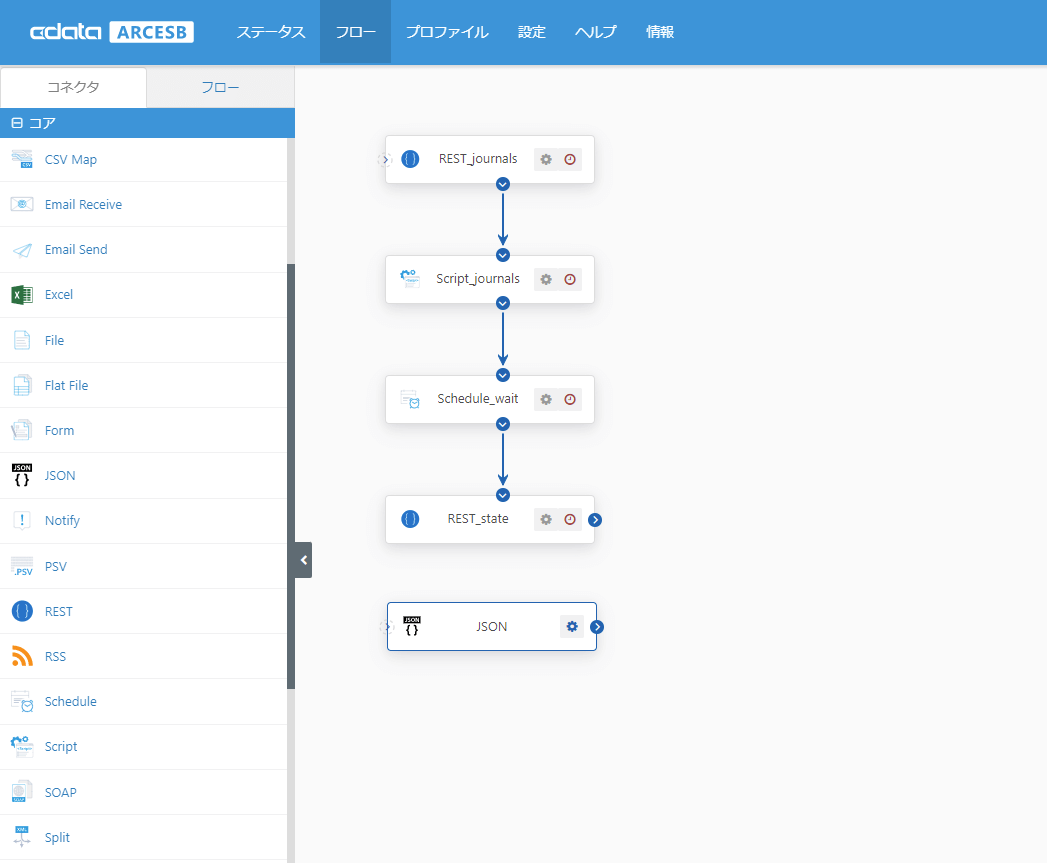Screen dimensions: 1047x863
Task: Click the clock icon on REST_state
Action: [x=570, y=519]
